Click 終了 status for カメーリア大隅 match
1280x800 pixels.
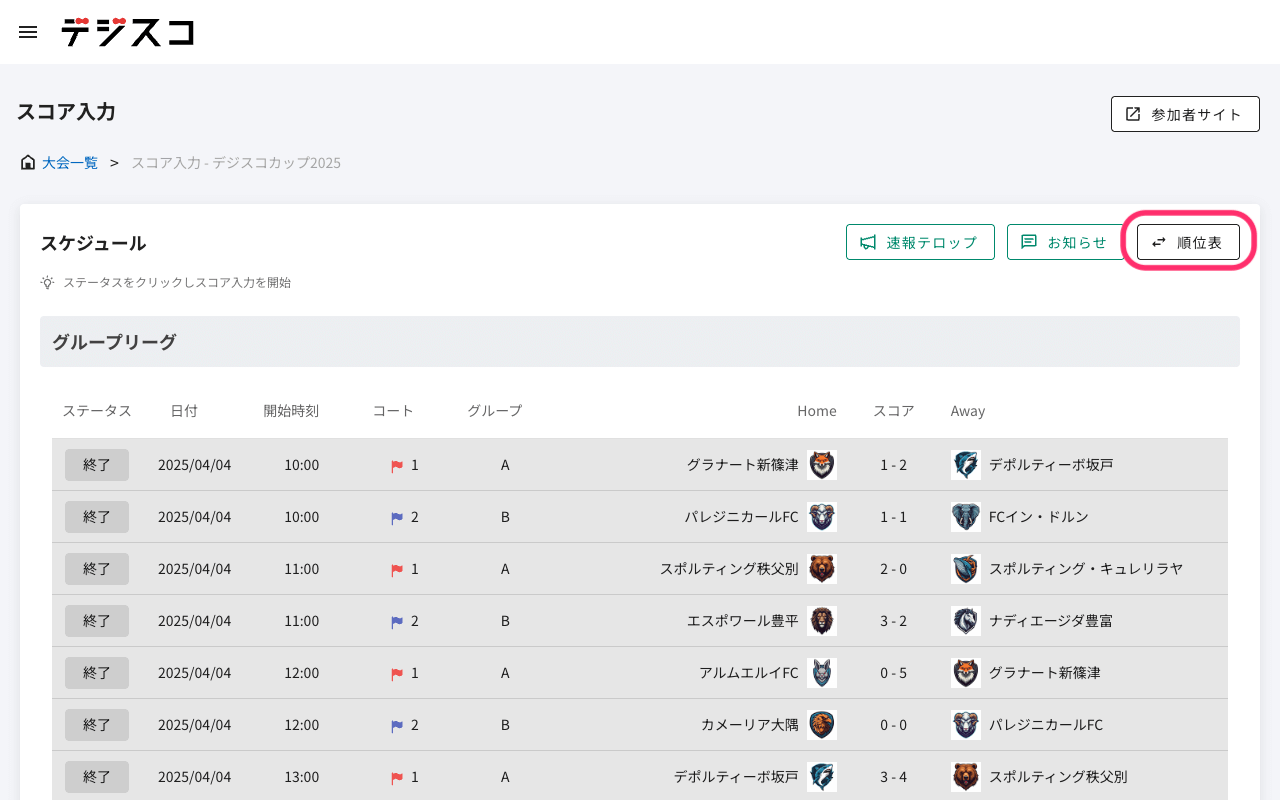(x=97, y=725)
